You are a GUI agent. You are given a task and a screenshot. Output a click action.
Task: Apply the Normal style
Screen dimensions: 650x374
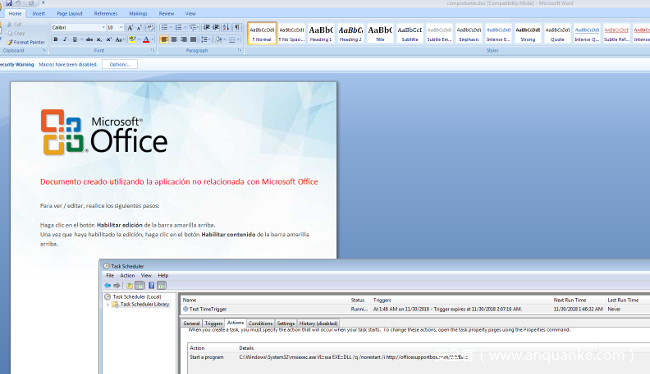point(262,34)
